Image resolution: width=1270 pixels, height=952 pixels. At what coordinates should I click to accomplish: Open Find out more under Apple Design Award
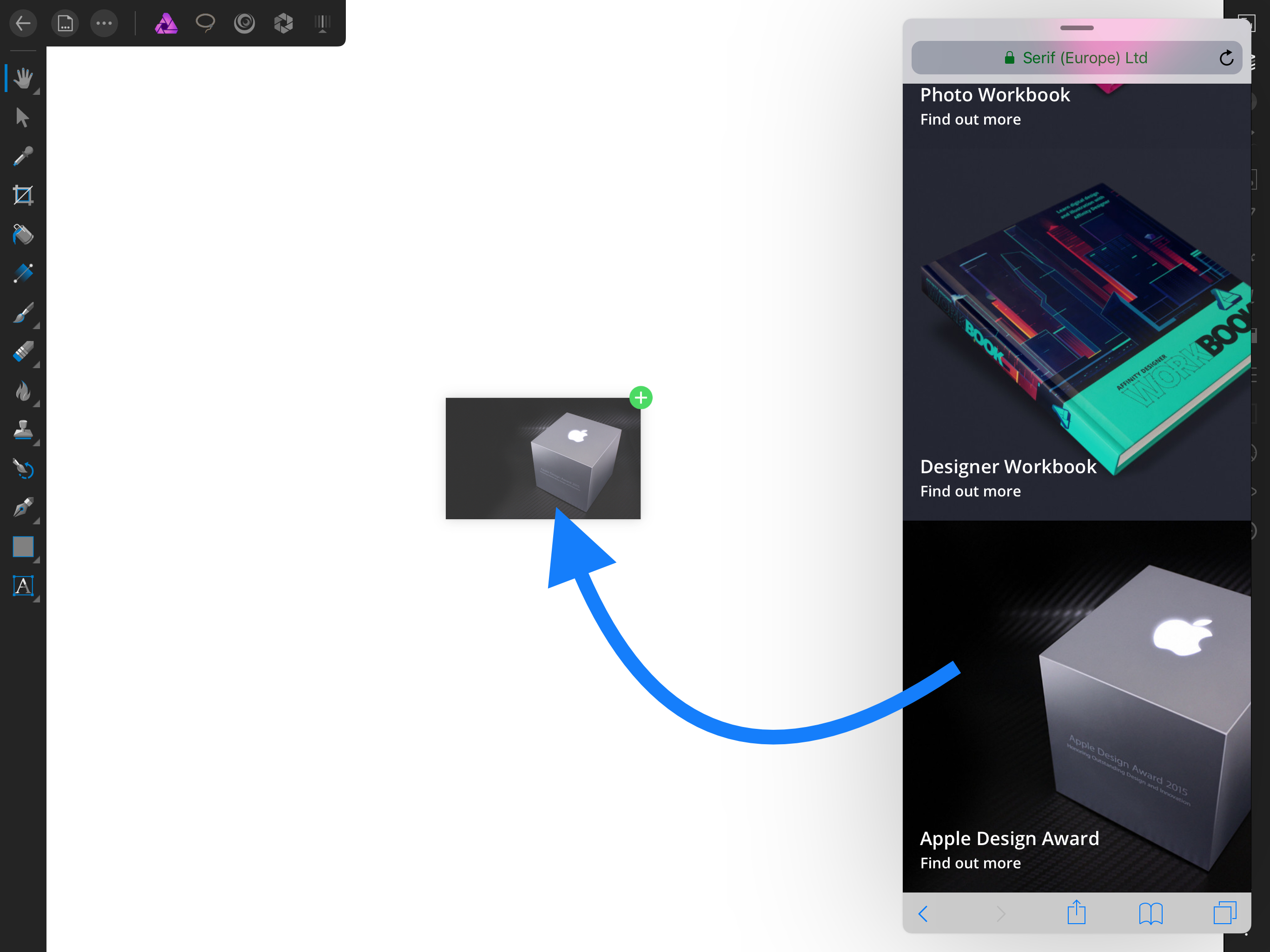[970, 864]
